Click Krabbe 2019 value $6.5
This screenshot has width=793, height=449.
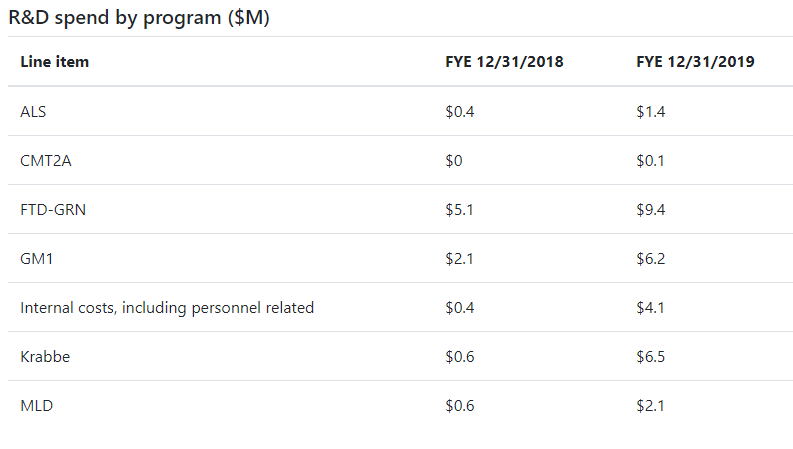(x=651, y=357)
